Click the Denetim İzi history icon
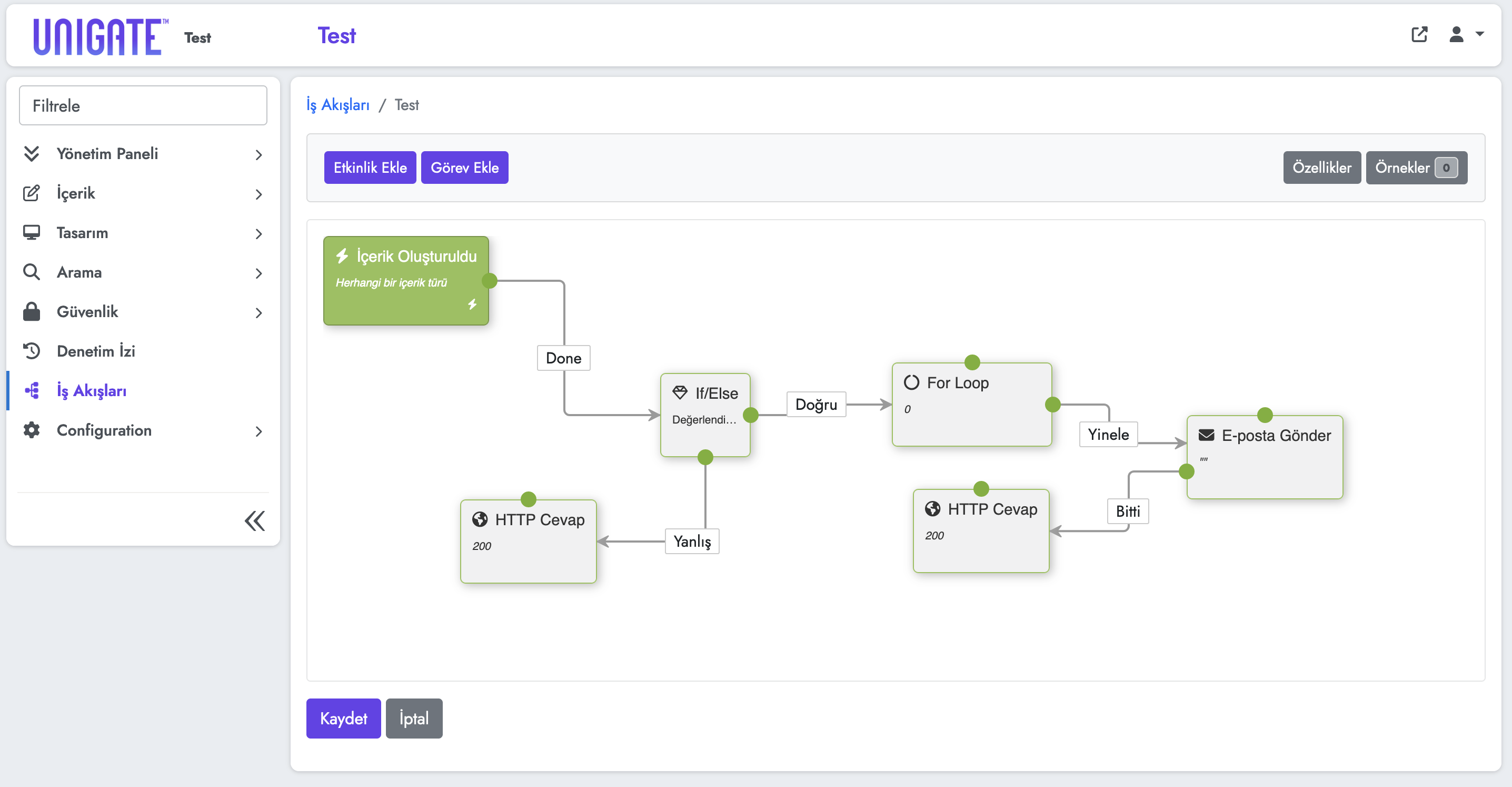Screen dimensions: 1512x787 click(x=31, y=351)
